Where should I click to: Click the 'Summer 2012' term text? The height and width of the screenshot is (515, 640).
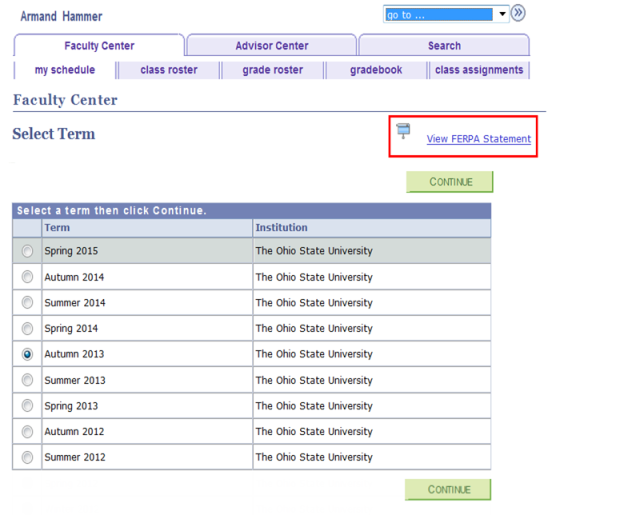[75, 457]
